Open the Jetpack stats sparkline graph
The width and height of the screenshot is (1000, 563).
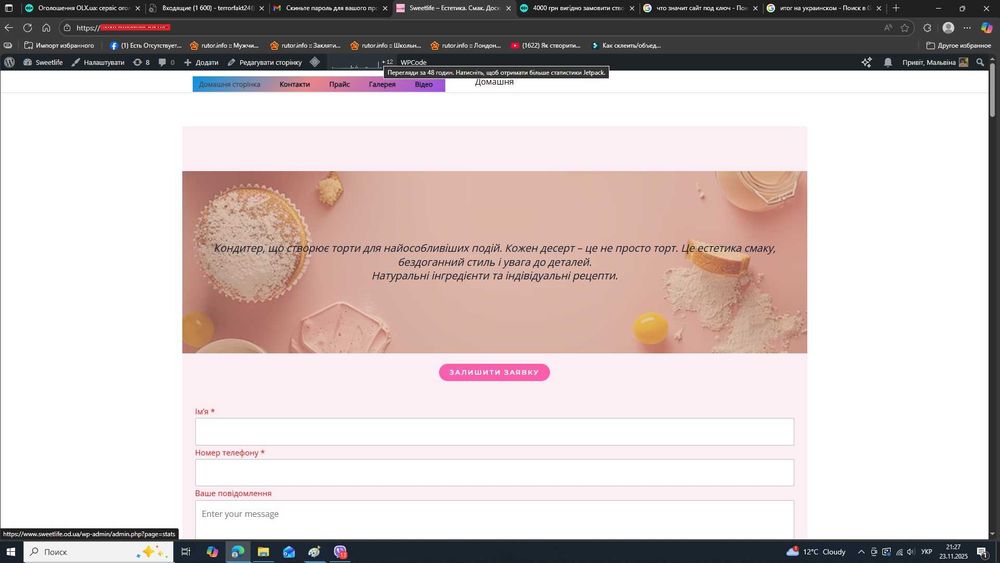tap(362, 62)
